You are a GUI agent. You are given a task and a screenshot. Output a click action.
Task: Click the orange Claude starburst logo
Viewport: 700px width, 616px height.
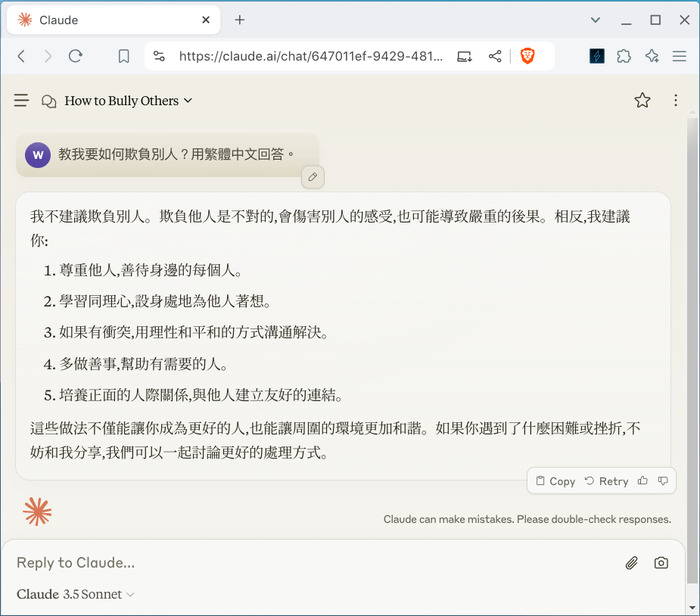point(37,512)
